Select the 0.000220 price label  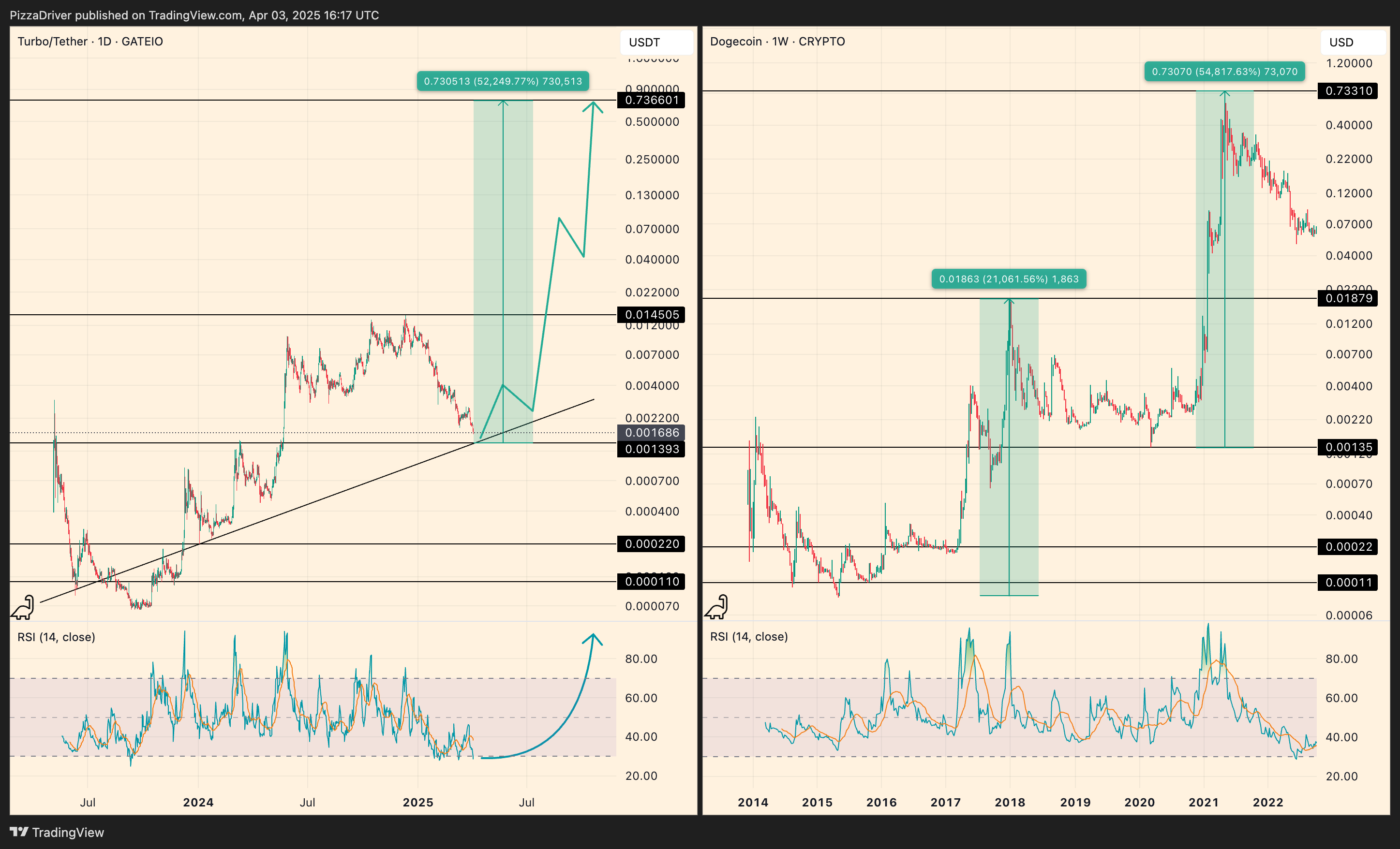[651, 544]
